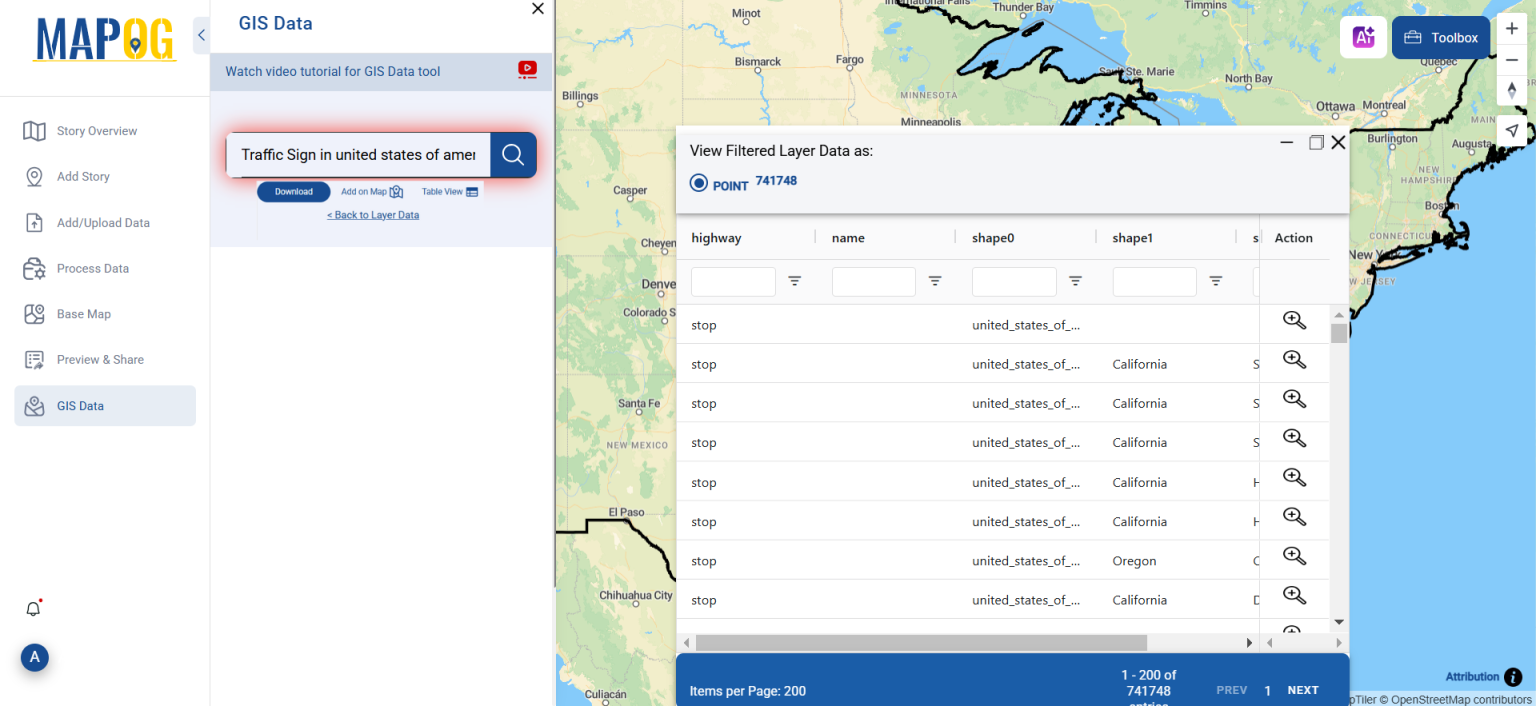The width and height of the screenshot is (1536, 706).
Task: Reset bearing with the compass icon
Action: point(1512,90)
